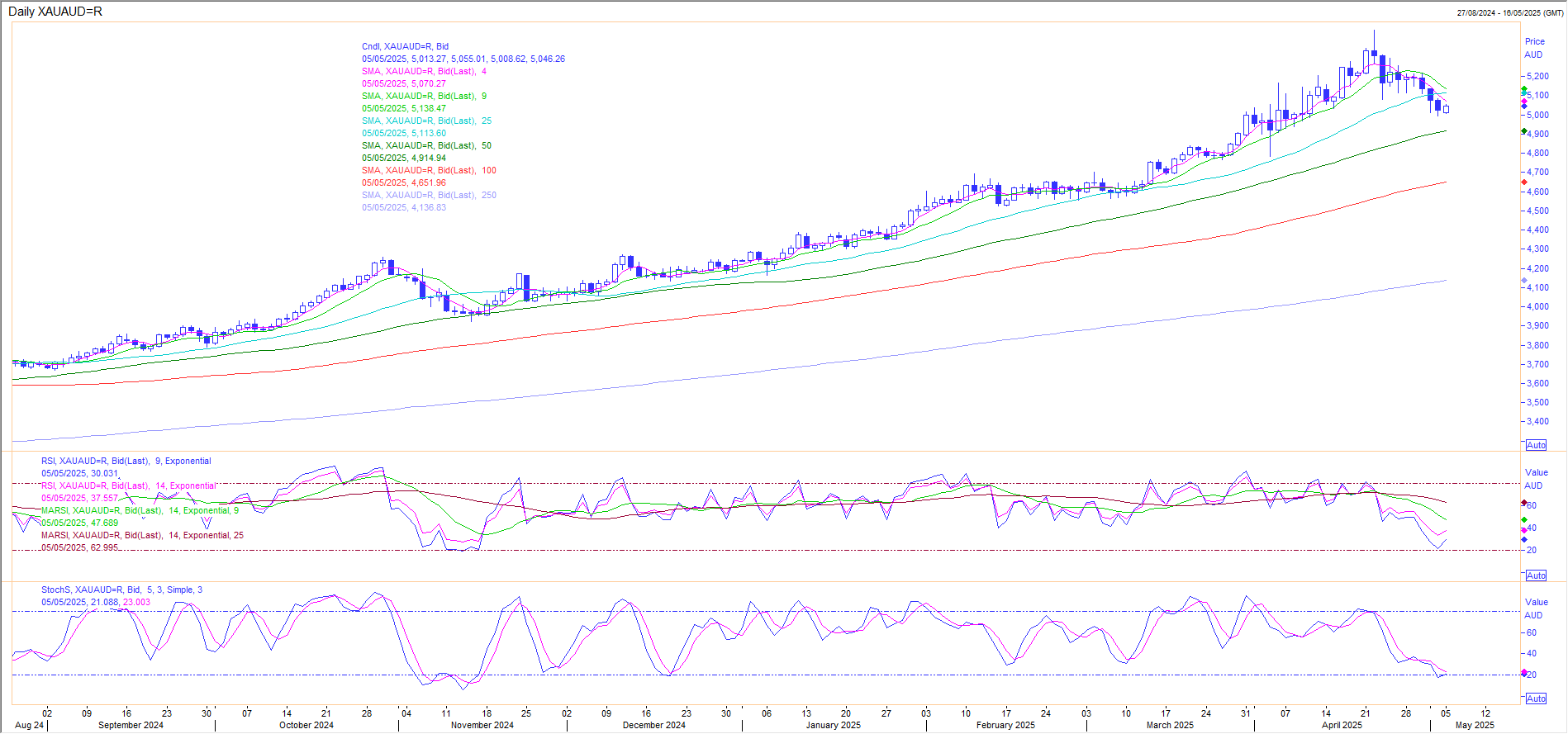The width and height of the screenshot is (1568, 734).
Task: Select the RSI 9 Exponential legend entry
Action: (126, 461)
